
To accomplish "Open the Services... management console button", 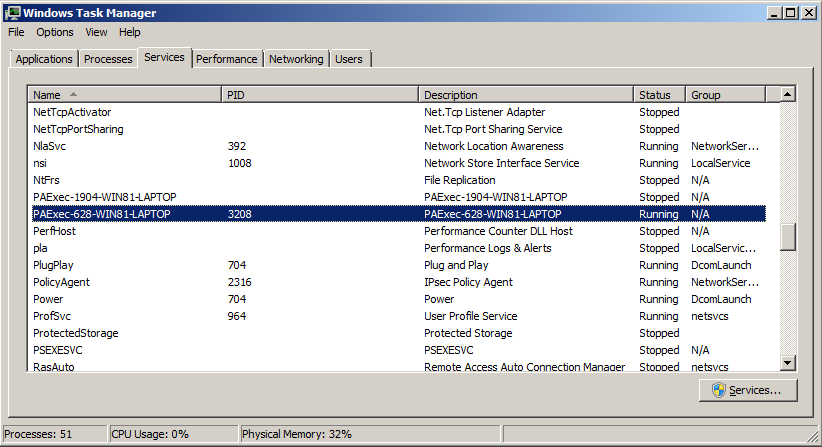I will tap(748, 390).
